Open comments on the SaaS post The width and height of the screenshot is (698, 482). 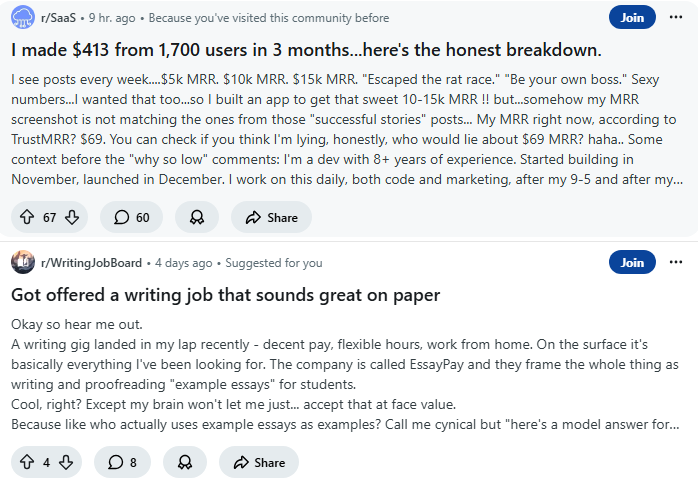(x=131, y=217)
